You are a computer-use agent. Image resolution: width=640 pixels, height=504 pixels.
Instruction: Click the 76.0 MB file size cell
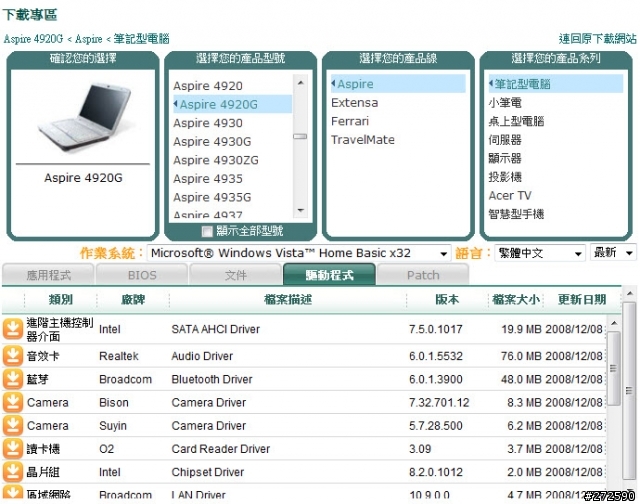point(521,356)
